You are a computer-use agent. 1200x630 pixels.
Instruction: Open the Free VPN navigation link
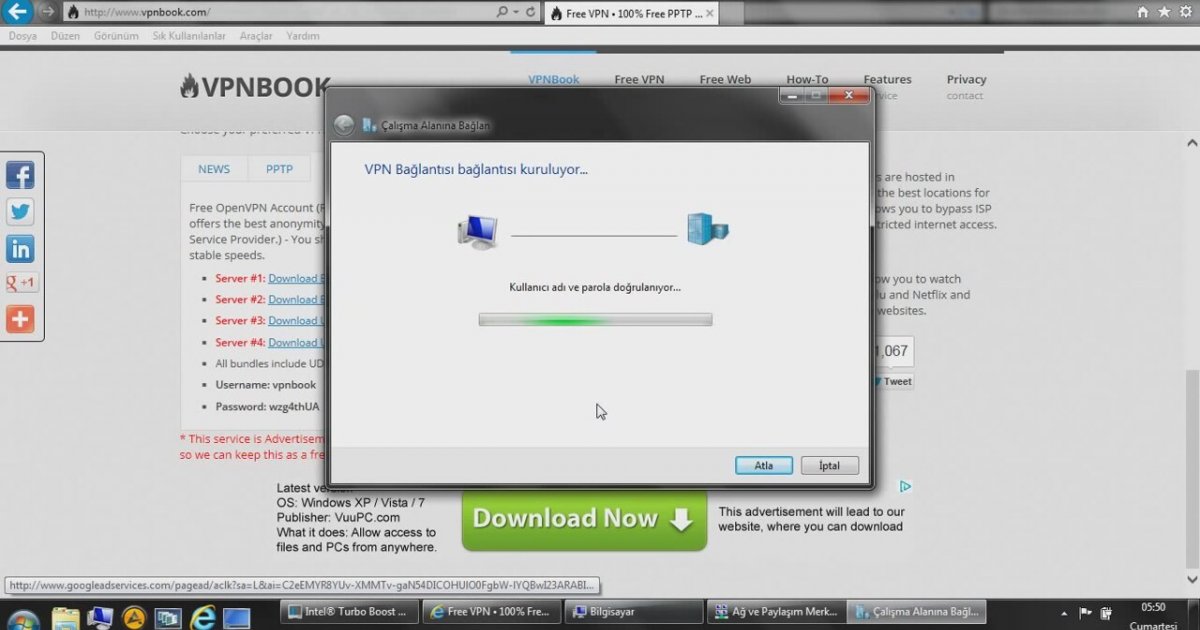pyautogui.click(x=639, y=80)
